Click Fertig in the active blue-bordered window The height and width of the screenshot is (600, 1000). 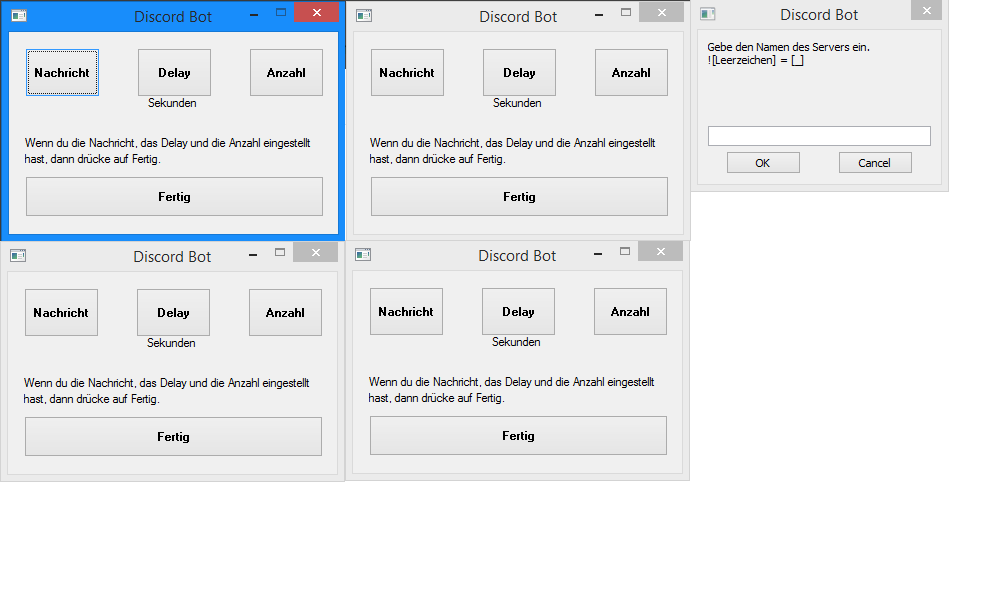[174, 196]
